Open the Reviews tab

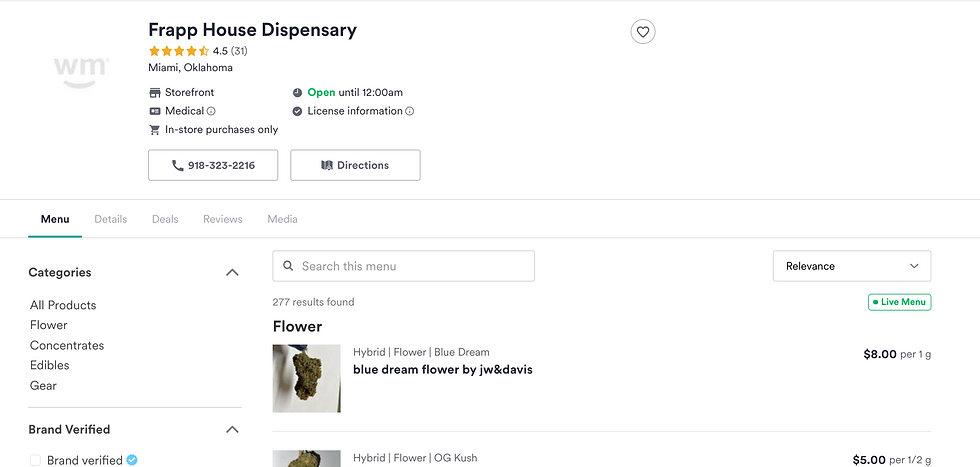tap(223, 219)
